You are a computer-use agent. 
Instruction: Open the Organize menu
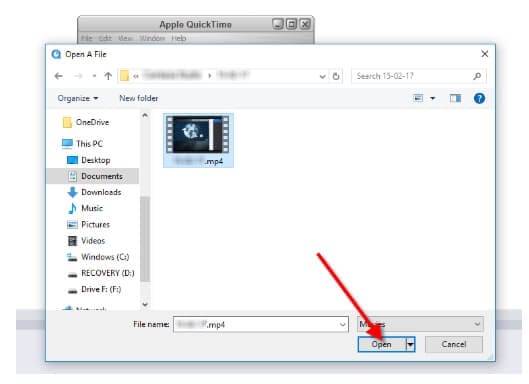[78, 98]
